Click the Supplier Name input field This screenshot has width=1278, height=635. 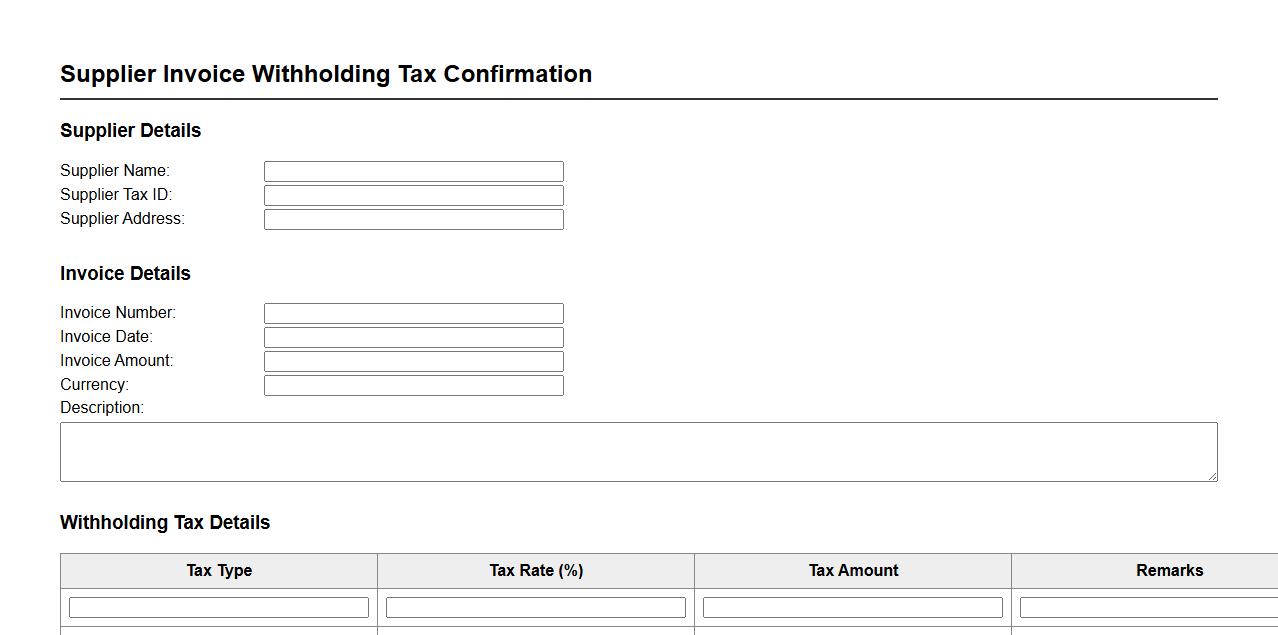413,171
